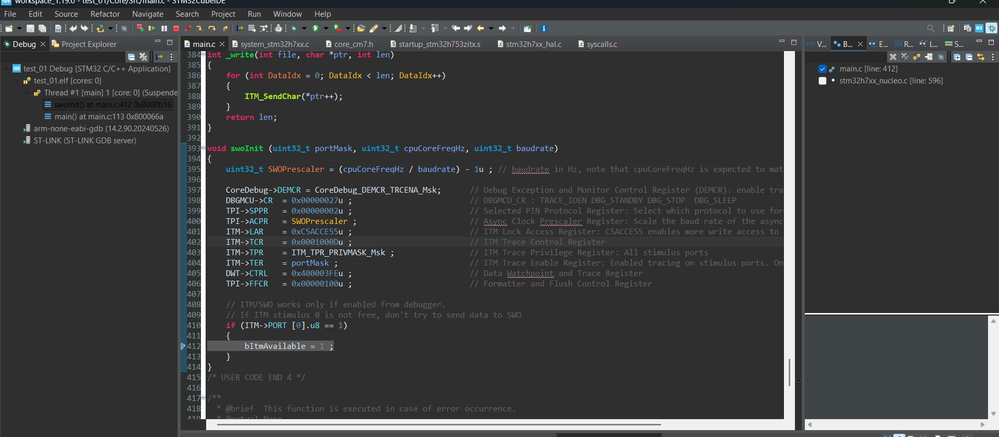This screenshot has width=999, height=437.
Task: Click the Suspend debug button
Action: coord(164,28)
